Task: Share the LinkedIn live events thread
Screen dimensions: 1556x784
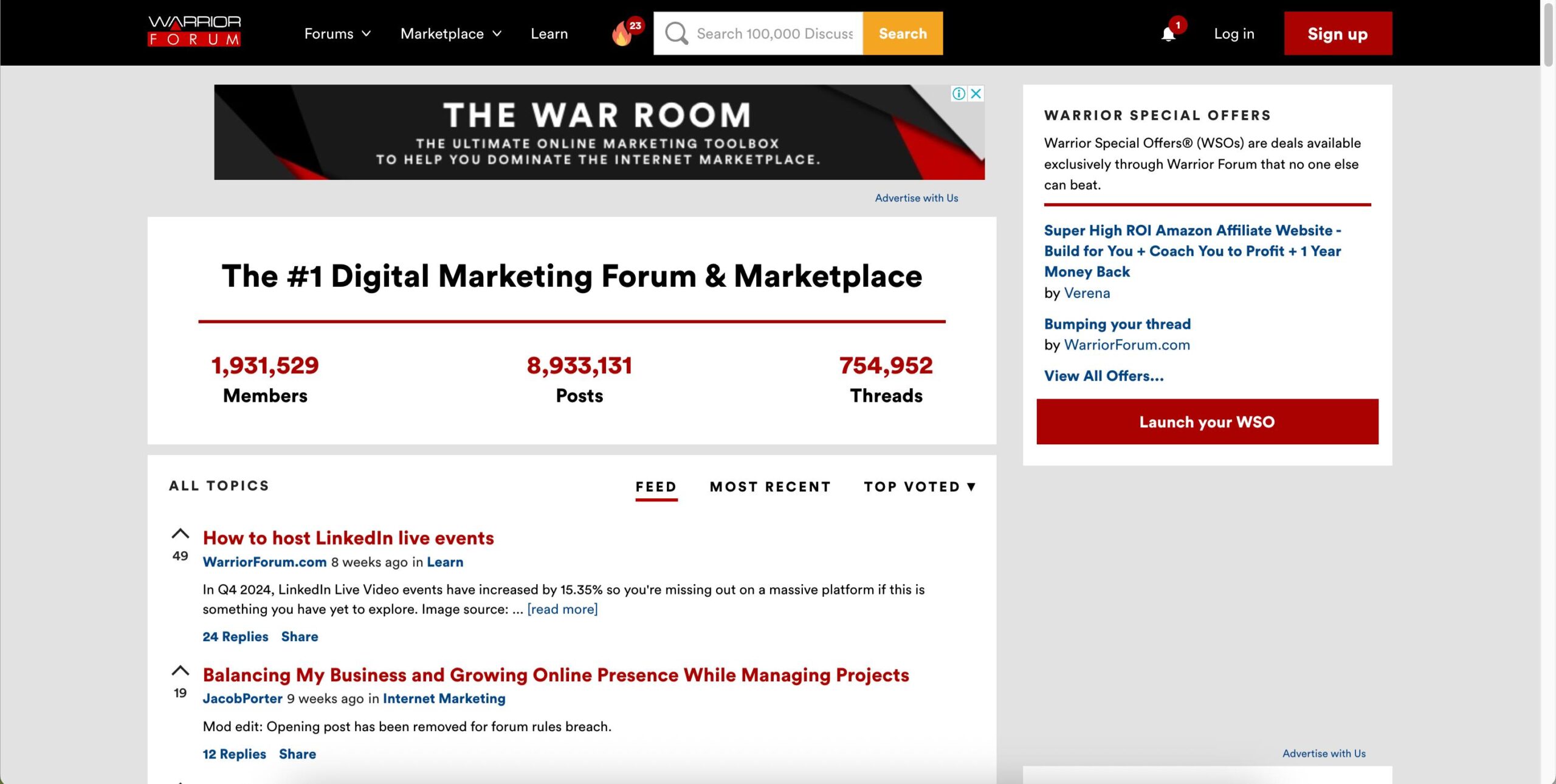Action: [300, 636]
